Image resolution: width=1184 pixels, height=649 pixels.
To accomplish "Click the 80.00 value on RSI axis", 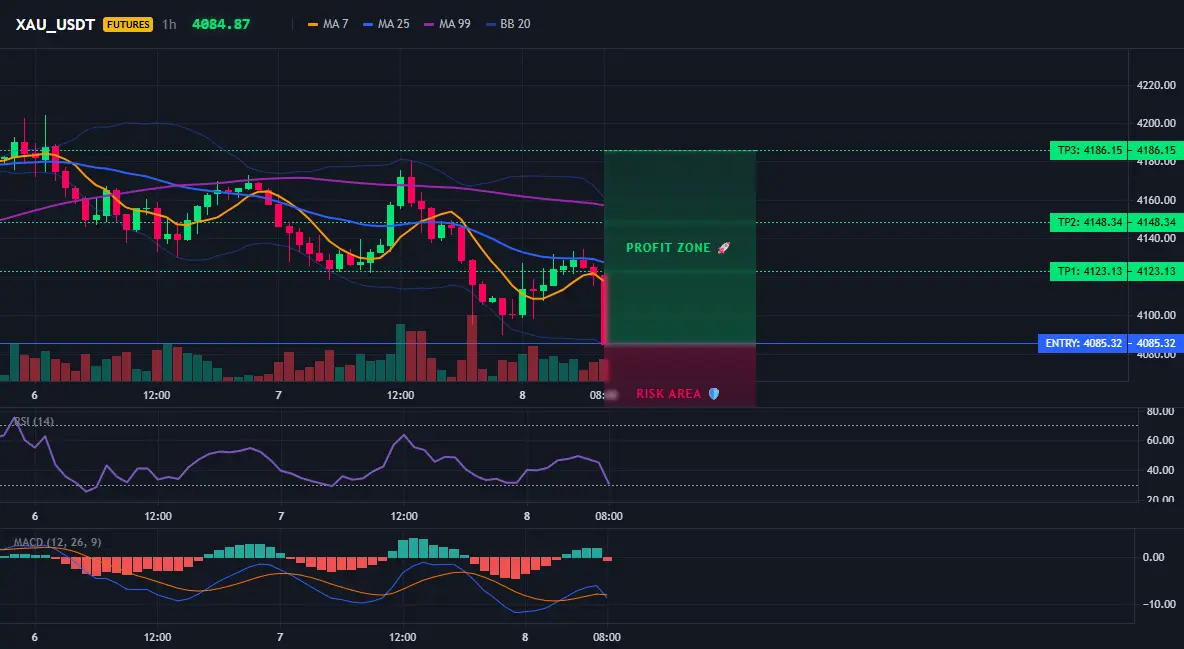I will (x=1161, y=412).
